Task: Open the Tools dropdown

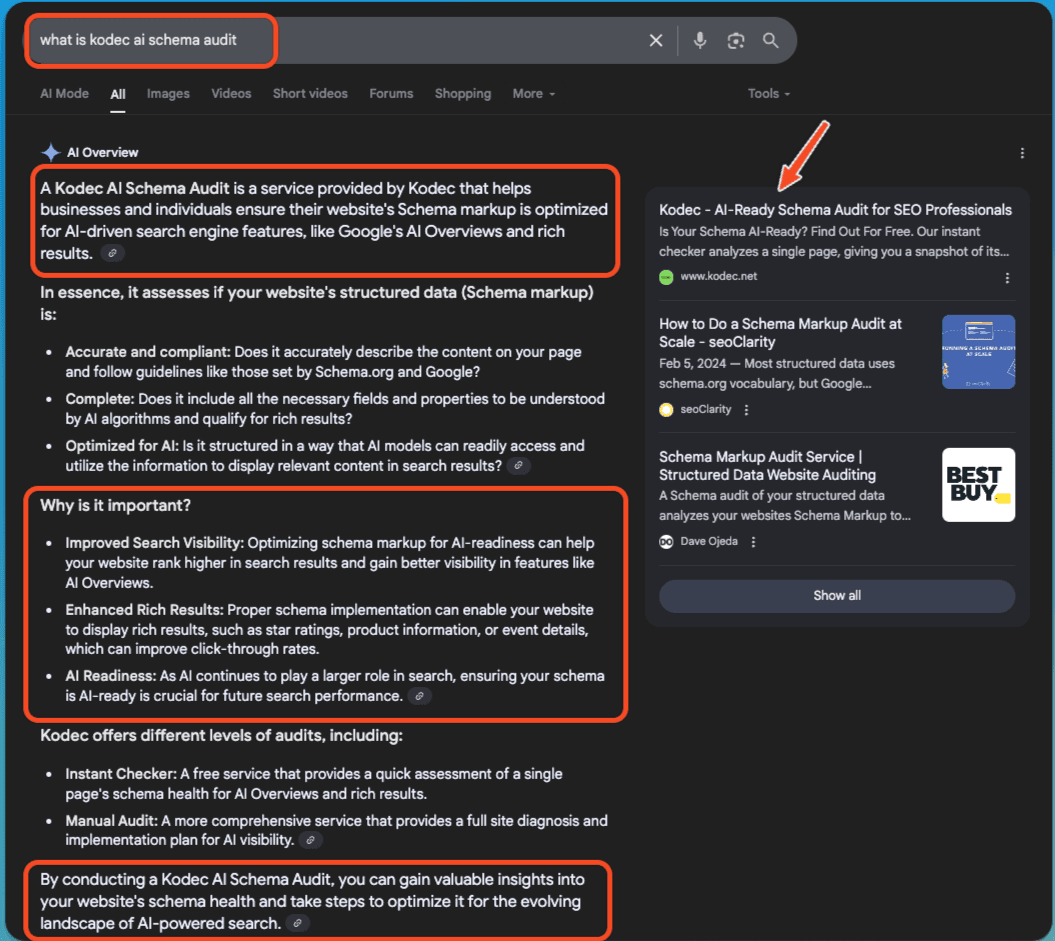Action: tap(768, 93)
